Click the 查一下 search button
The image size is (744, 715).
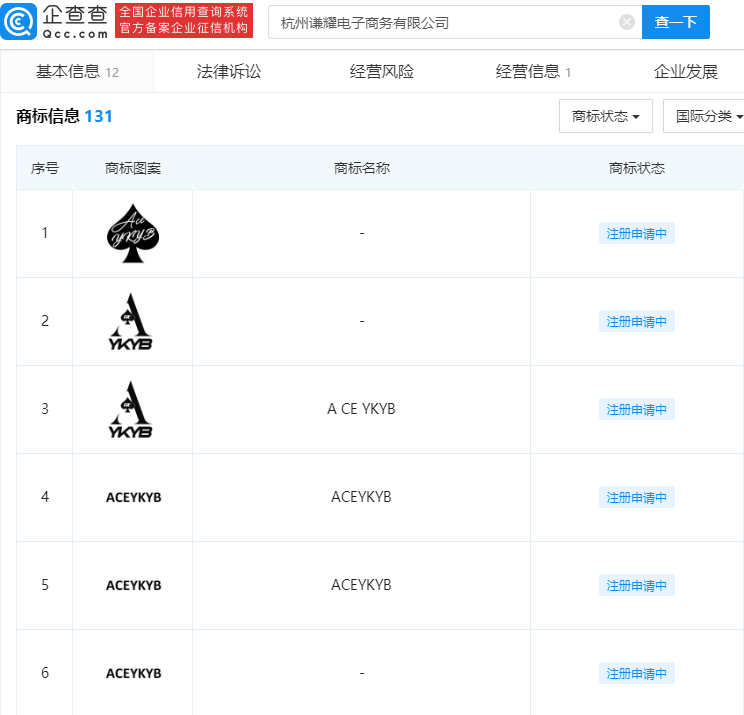click(x=676, y=22)
